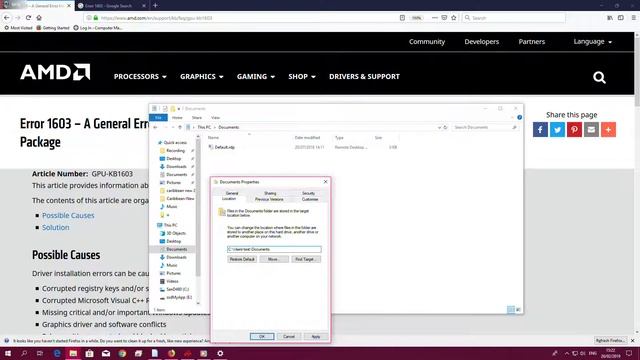The image size is (640, 360).
Task: Expand the Graphics menu
Action: [202, 76]
